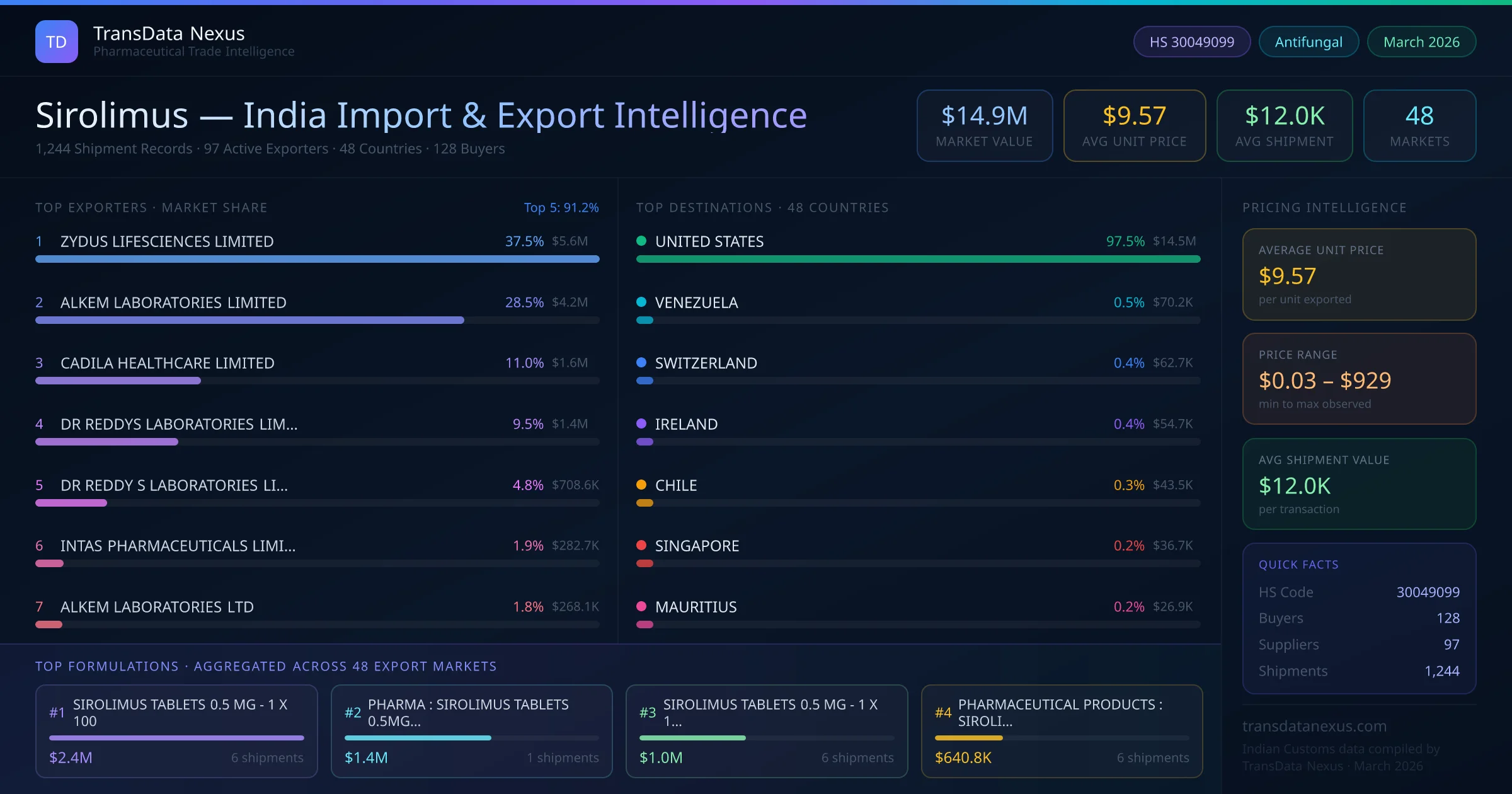Click the purple Ireland dot marker
This screenshot has width=1512, height=794.
click(641, 423)
